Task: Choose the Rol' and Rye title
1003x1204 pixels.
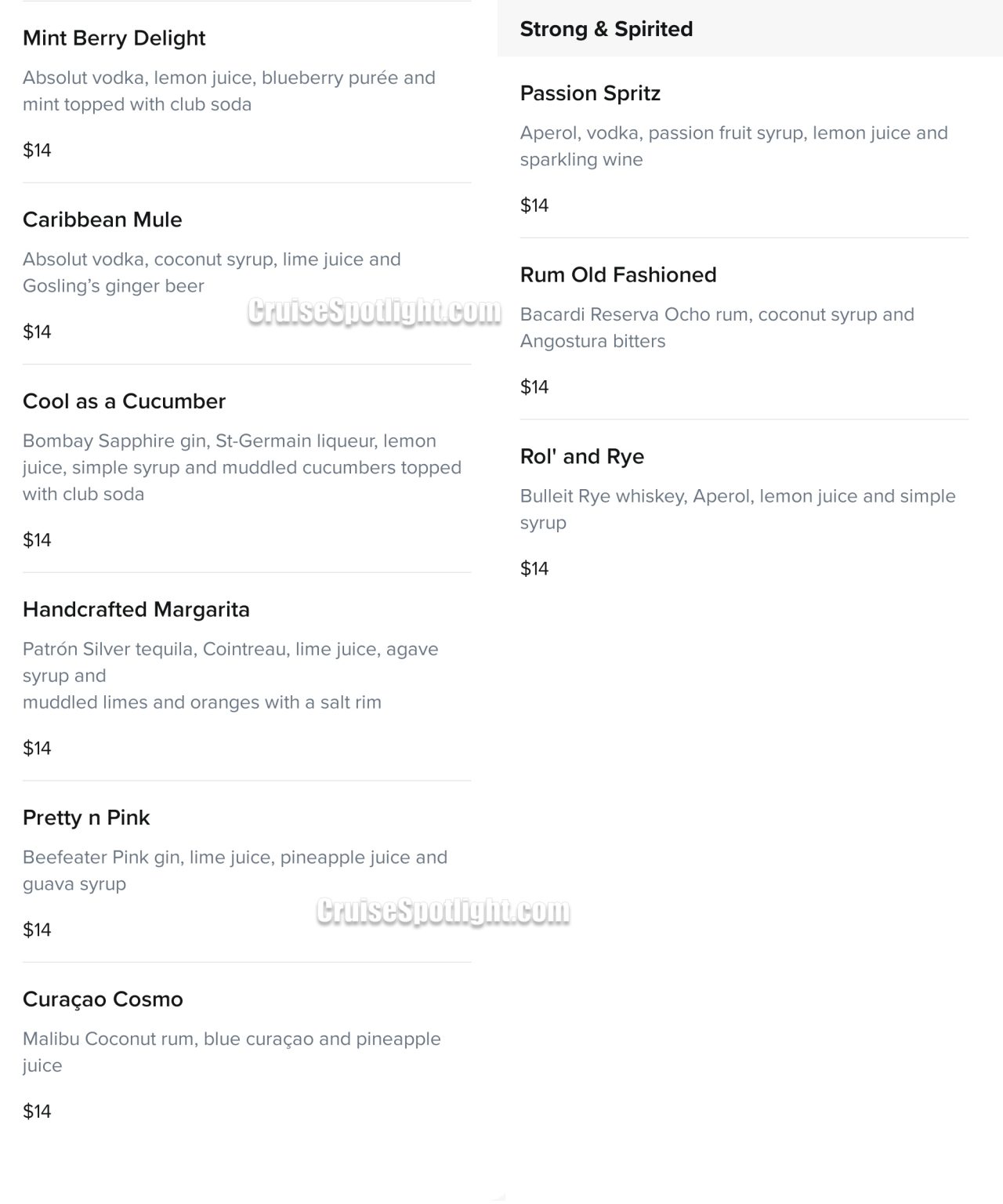Action: click(581, 457)
